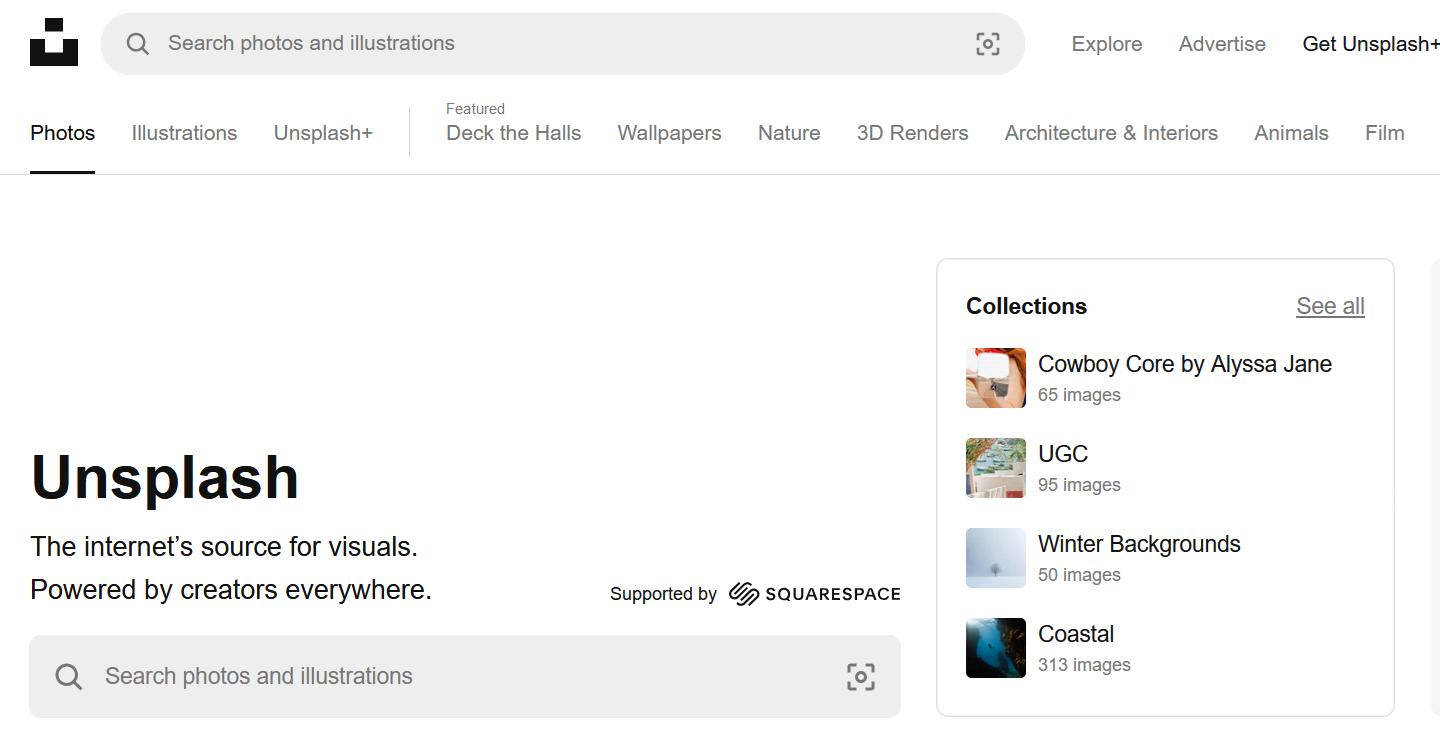The width and height of the screenshot is (1440, 742).
Task: Click the magnifier icon in top search bar
Action: [x=138, y=44]
